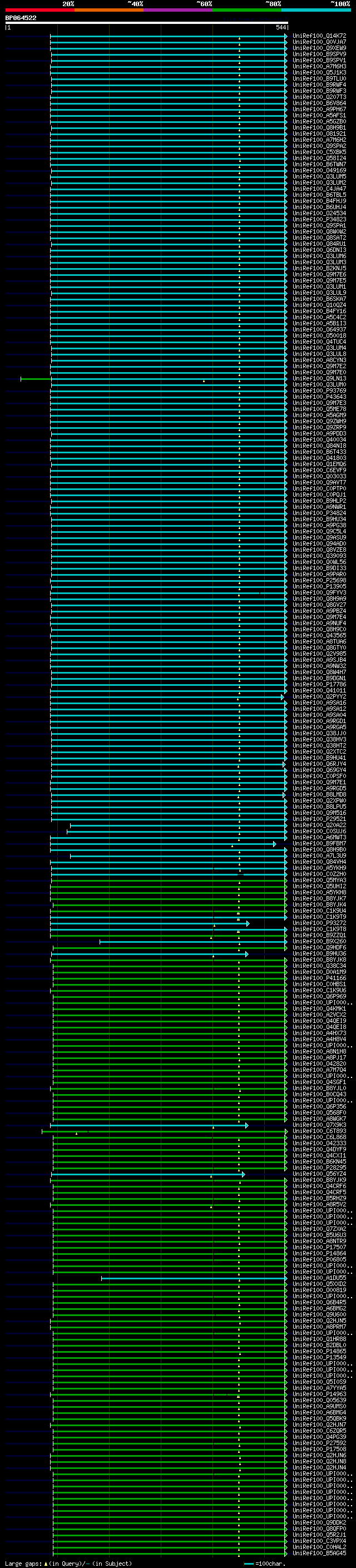356x1568 pixels.
Task: Click the orange ~40% identity legend segment
Action: (109, 10)
